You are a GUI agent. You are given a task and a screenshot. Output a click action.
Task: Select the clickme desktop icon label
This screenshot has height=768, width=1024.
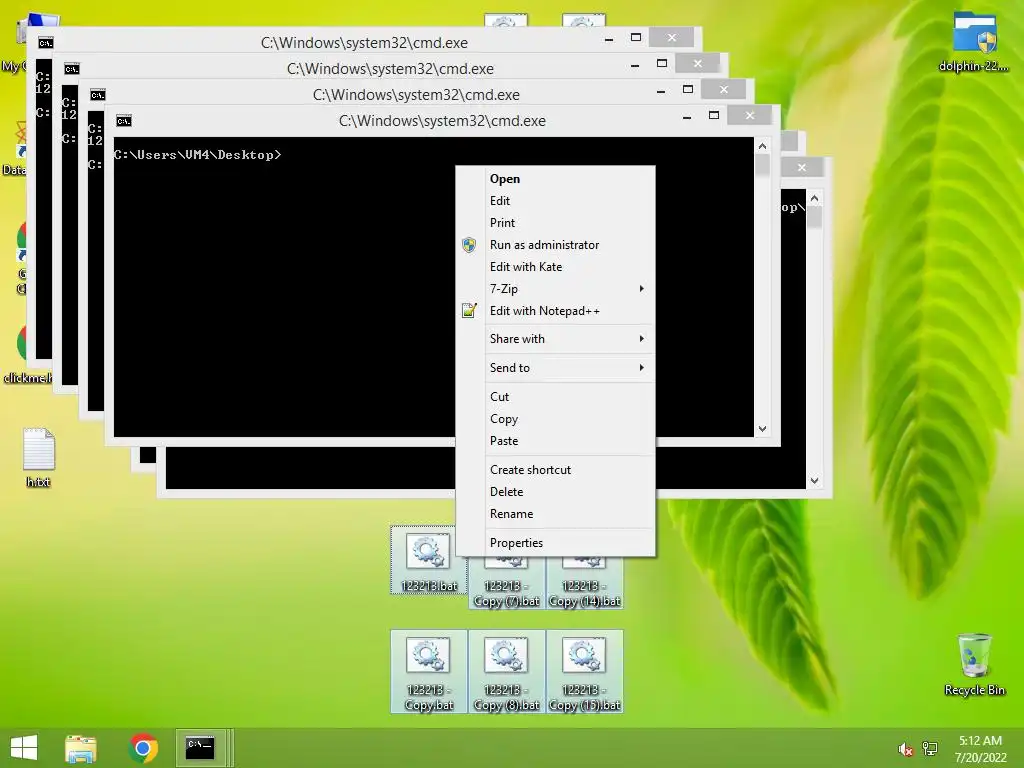tap(27, 378)
